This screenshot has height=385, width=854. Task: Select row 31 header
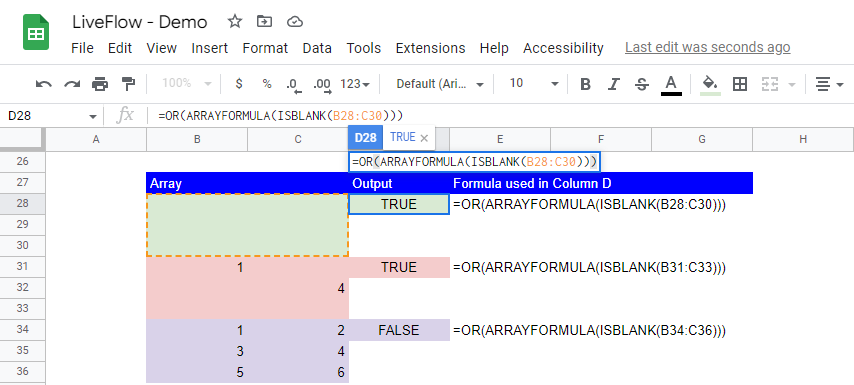tap(22, 267)
